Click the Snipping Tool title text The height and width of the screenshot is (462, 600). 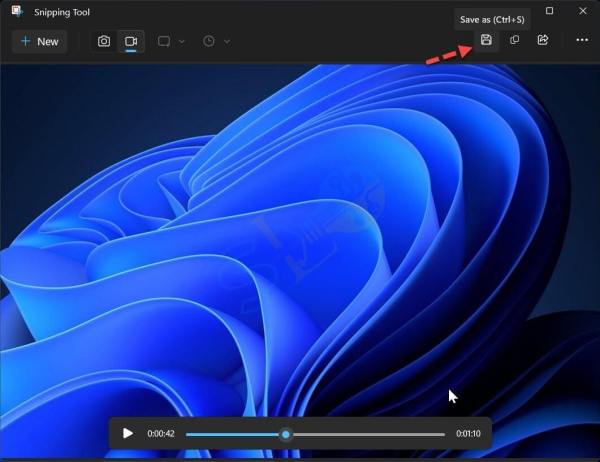(62, 12)
